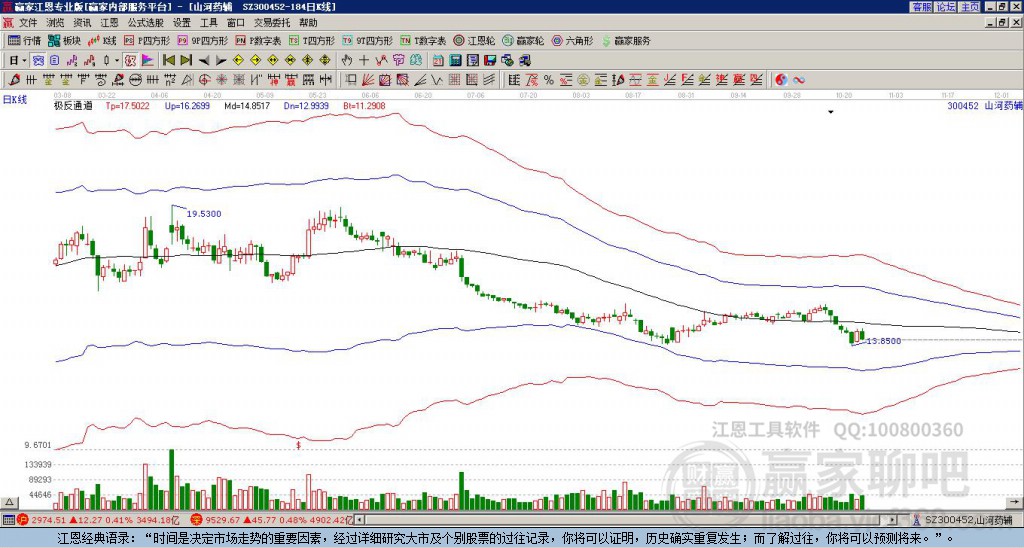Open the 交易委托 menu
Image resolution: width=1024 pixels, height=548 pixels.
pos(272,23)
